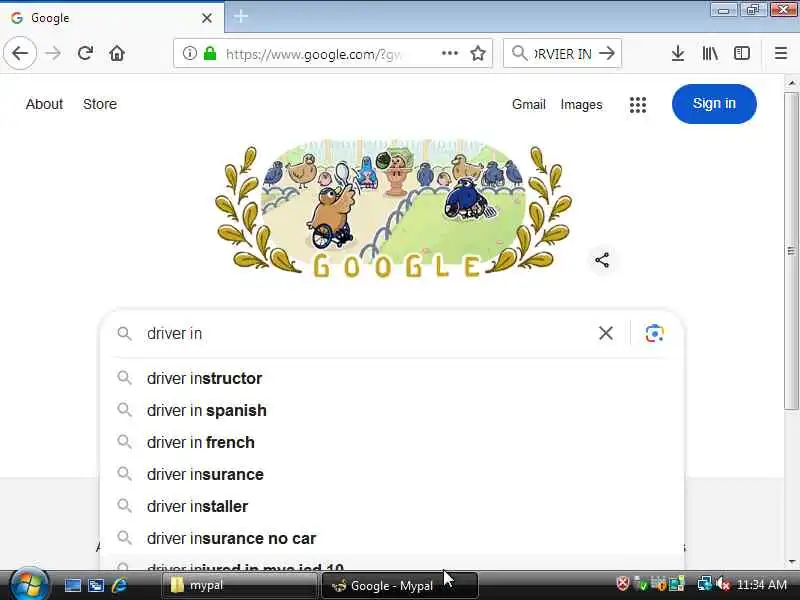Open the Google apps grid
The image size is (800, 600).
(638, 105)
